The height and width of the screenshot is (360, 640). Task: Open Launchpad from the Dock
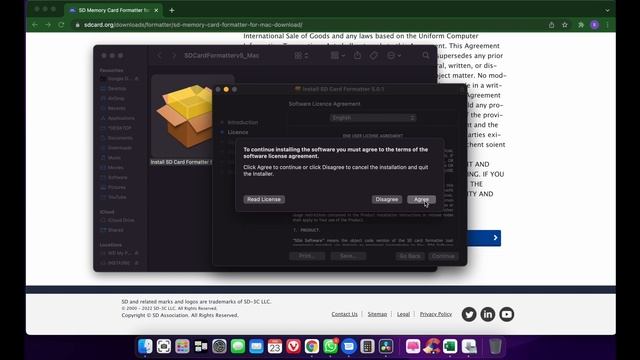pyautogui.click(x=182, y=347)
